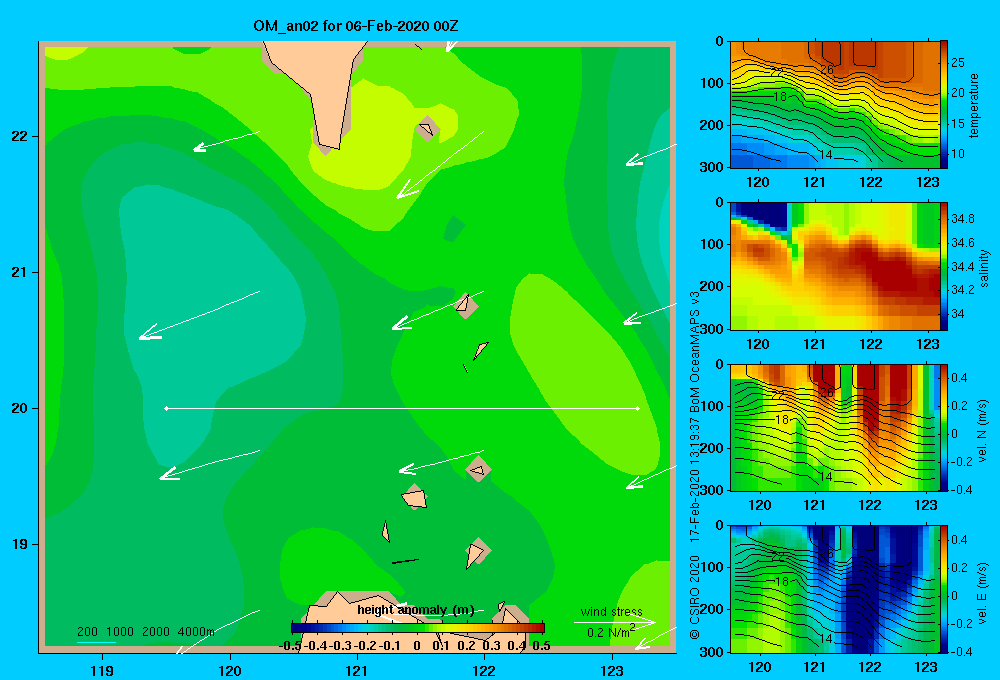Click the 34.8 tick on salinity colorbar
This screenshot has width=1000, height=680.
tap(963, 219)
